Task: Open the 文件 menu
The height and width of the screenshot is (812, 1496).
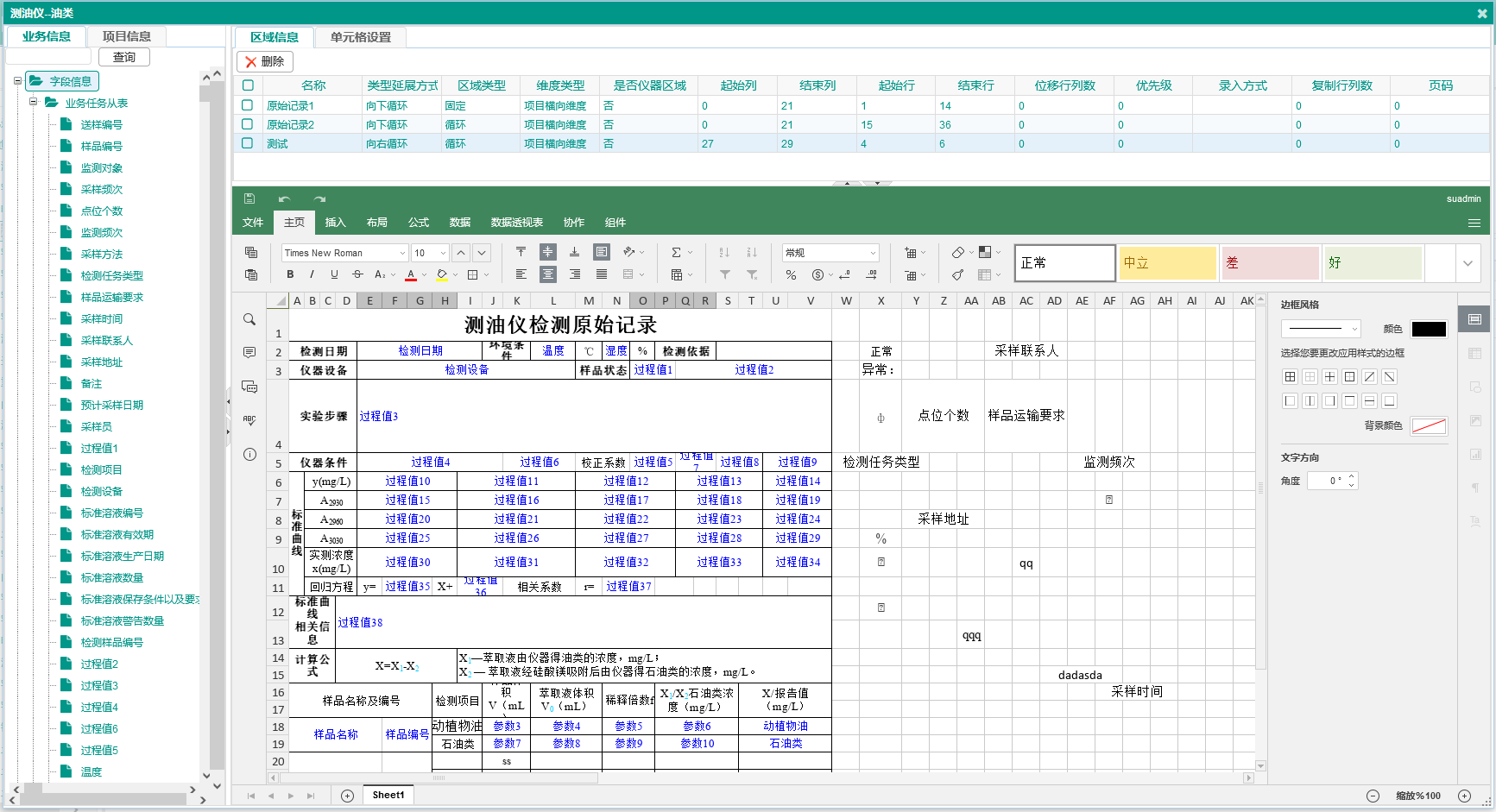Action: pyautogui.click(x=253, y=223)
